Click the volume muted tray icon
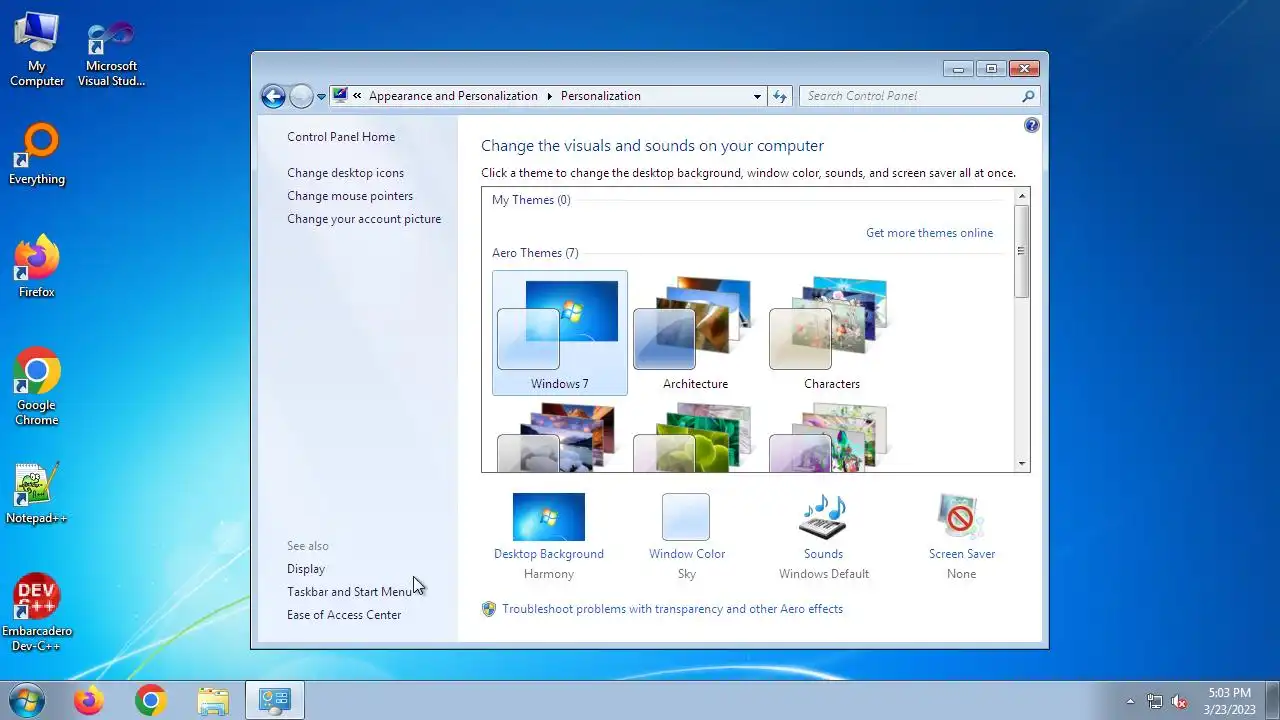Screen dimensions: 1280x720 [x=1179, y=701]
